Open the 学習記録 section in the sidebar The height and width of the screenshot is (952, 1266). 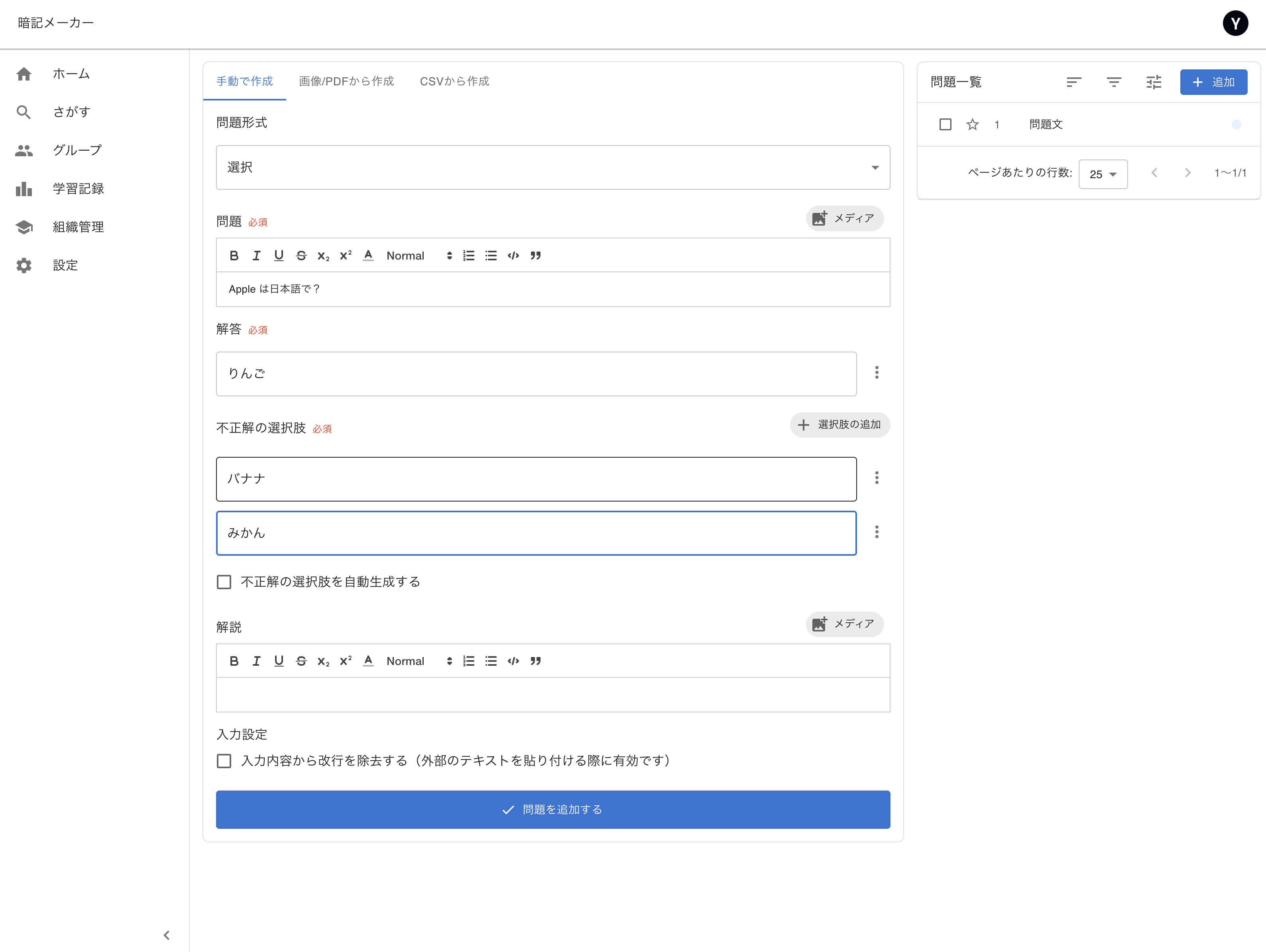click(x=77, y=188)
